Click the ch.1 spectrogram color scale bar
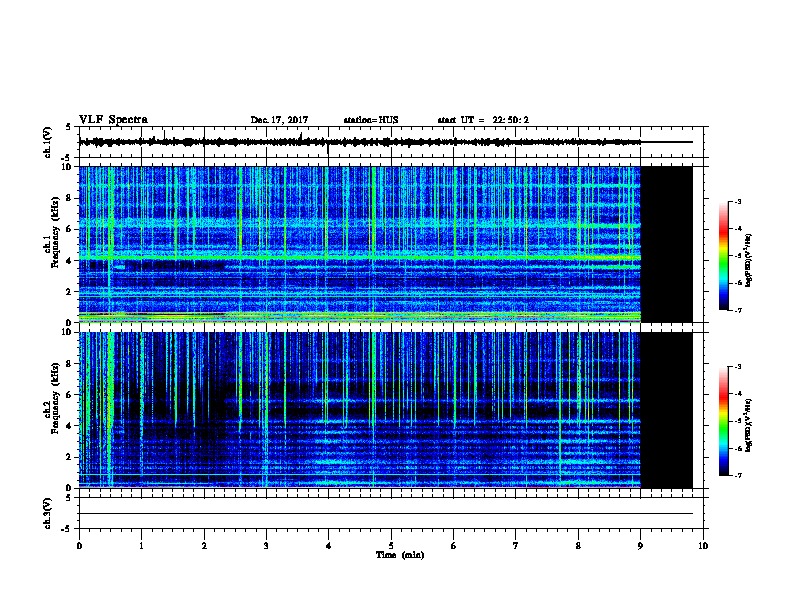 724,256
